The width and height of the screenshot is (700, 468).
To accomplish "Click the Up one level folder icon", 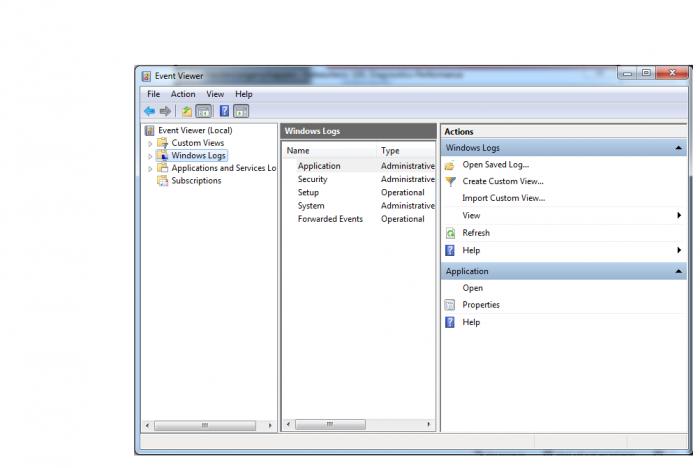I will pos(187,111).
